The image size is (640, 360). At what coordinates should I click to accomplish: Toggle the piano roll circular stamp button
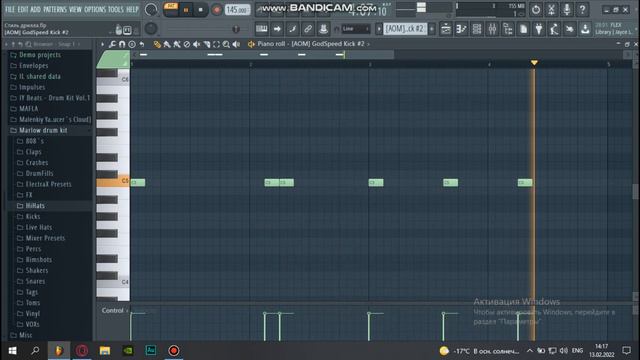coord(132,44)
